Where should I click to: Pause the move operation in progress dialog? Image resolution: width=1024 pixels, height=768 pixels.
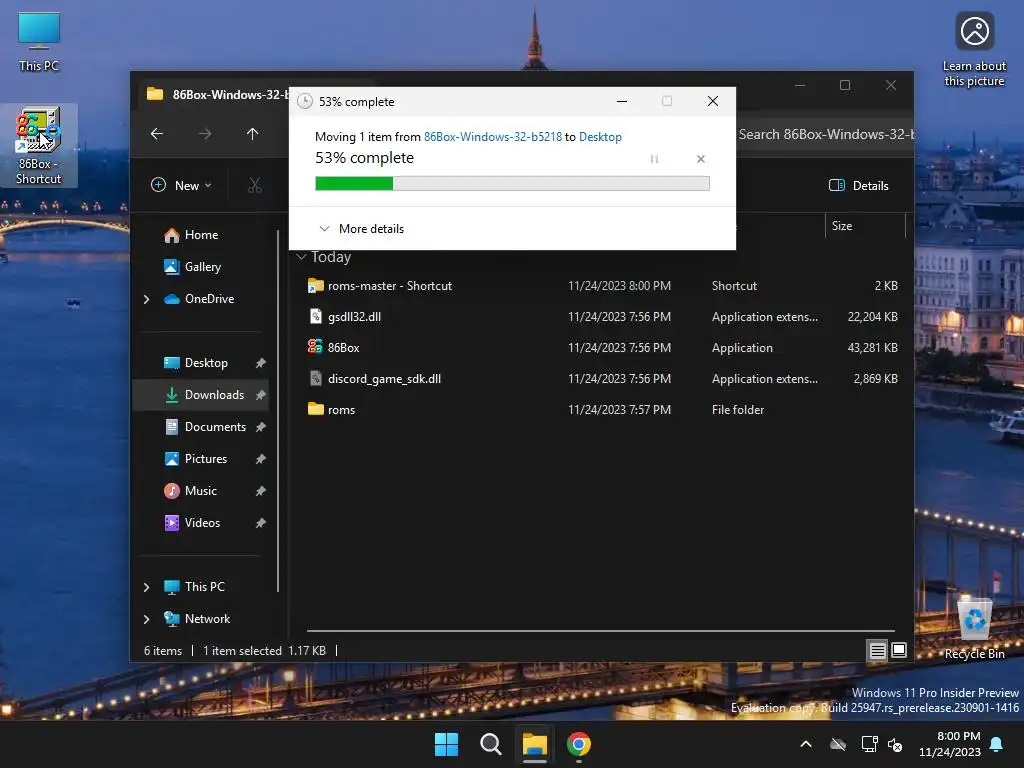pyautogui.click(x=654, y=159)
